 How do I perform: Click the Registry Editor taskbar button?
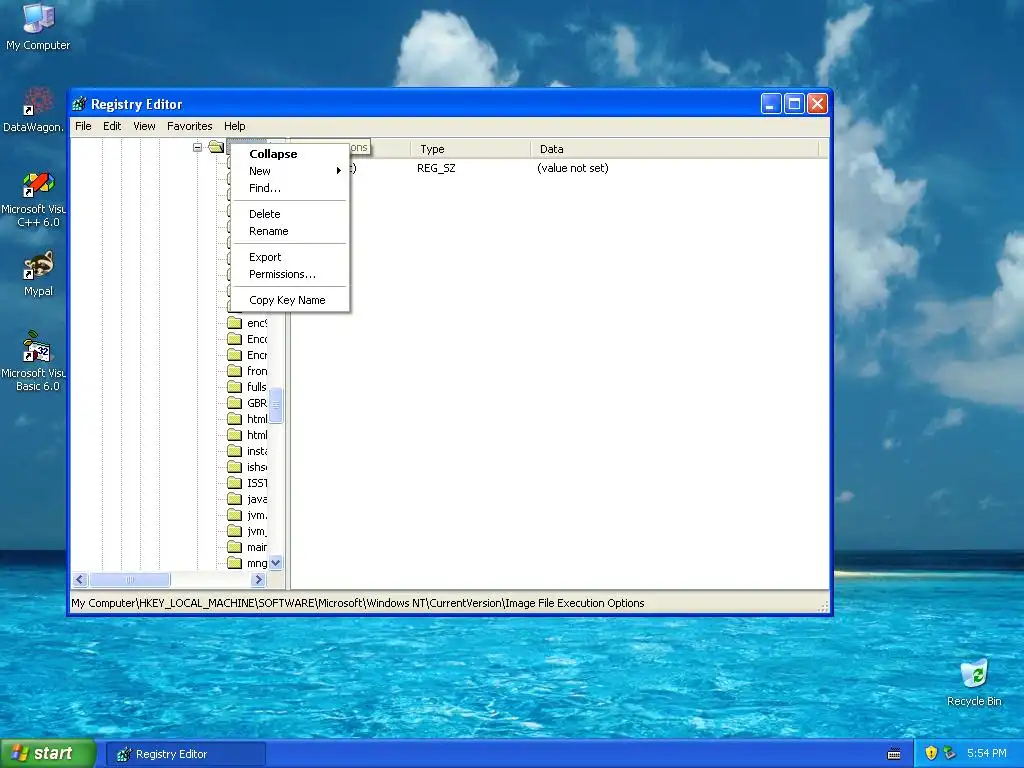pos(185,754)
